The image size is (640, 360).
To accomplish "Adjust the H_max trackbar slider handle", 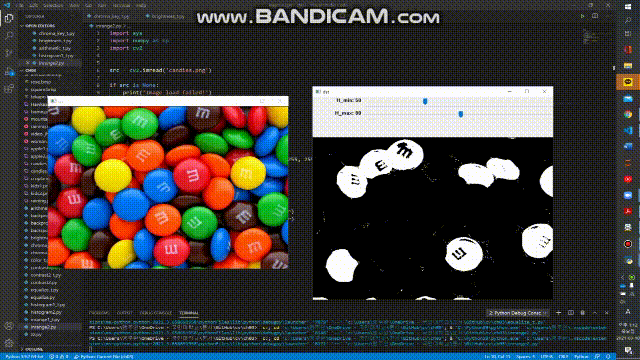I will [461, 113].
